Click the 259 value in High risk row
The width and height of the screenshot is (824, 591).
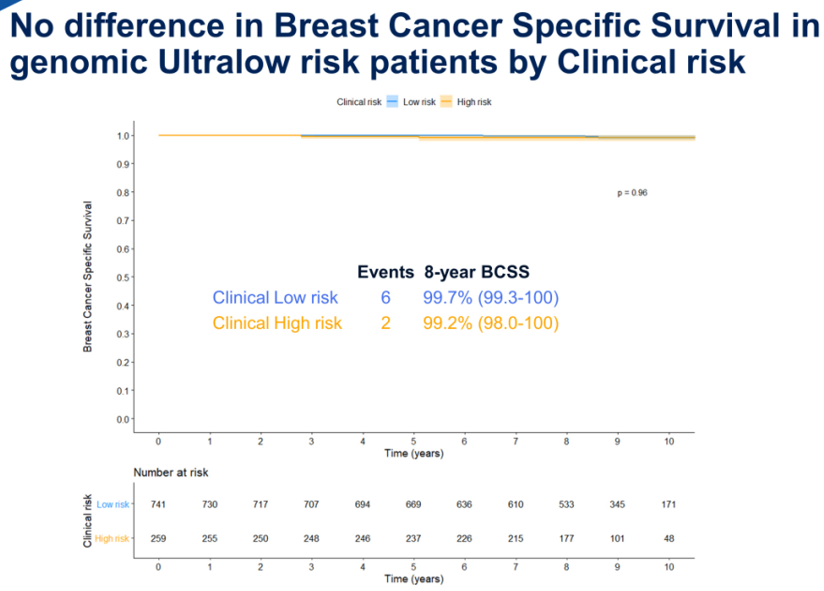point(158,538)
